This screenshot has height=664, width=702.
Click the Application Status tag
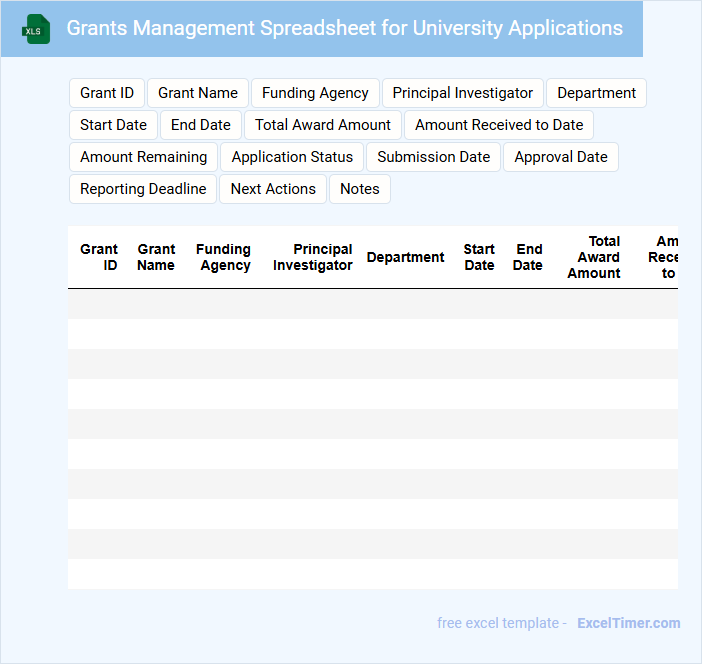click(x=292, y=157)
